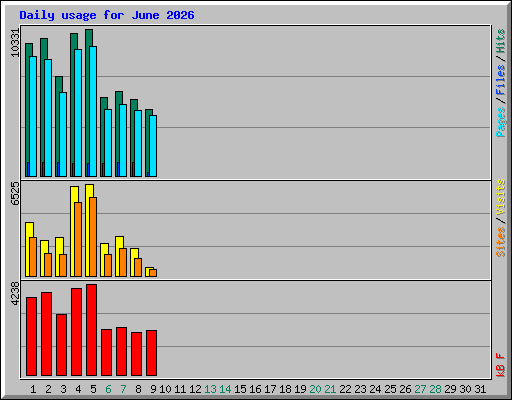
Task: Click the 'Files' legend label
Action: [x=501, y=80]
